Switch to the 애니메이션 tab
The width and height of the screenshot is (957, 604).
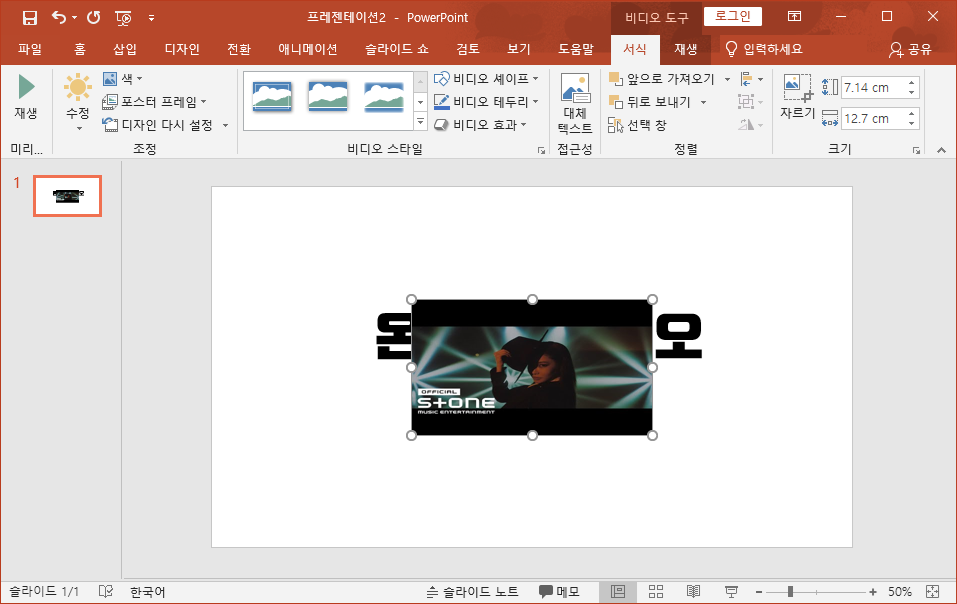click(308, 49)
